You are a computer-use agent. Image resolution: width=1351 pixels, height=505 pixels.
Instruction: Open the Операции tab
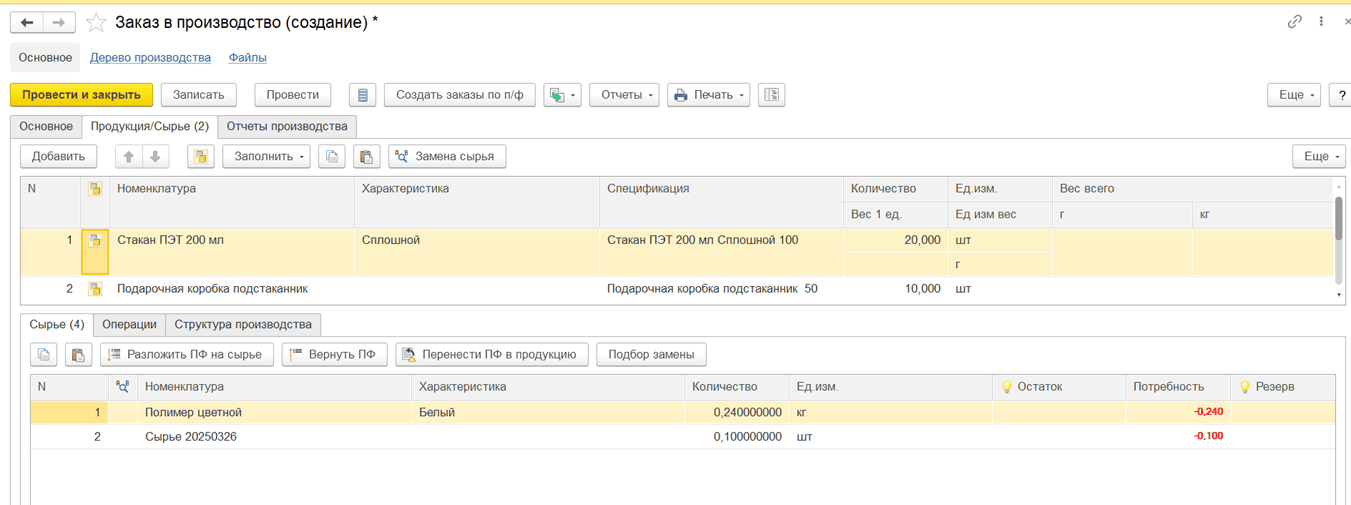click(x=129, y=324)
